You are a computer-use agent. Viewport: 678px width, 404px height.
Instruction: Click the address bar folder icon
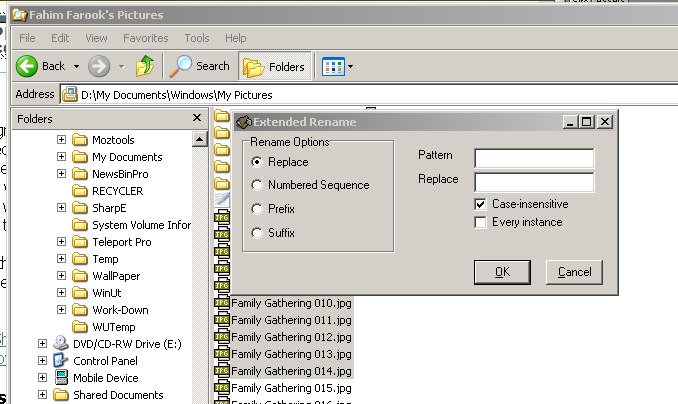pyautogui.click(x=70, y=94)
